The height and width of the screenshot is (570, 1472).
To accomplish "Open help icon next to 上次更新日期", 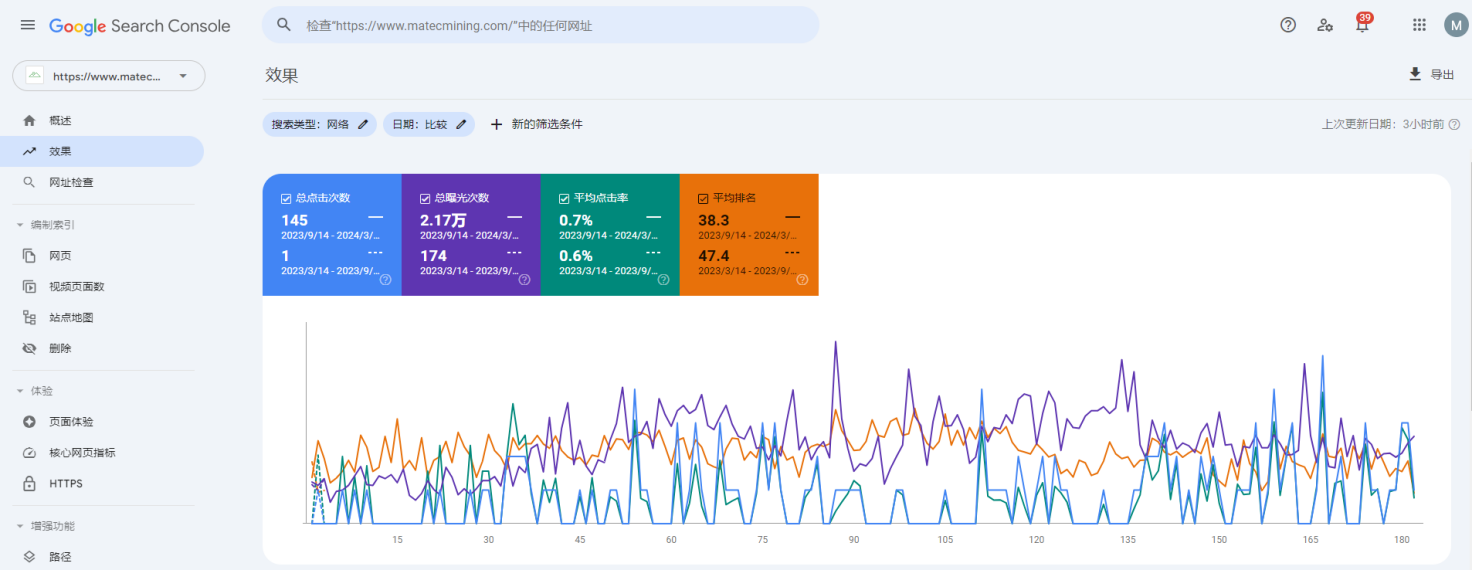I will 1455,124.
